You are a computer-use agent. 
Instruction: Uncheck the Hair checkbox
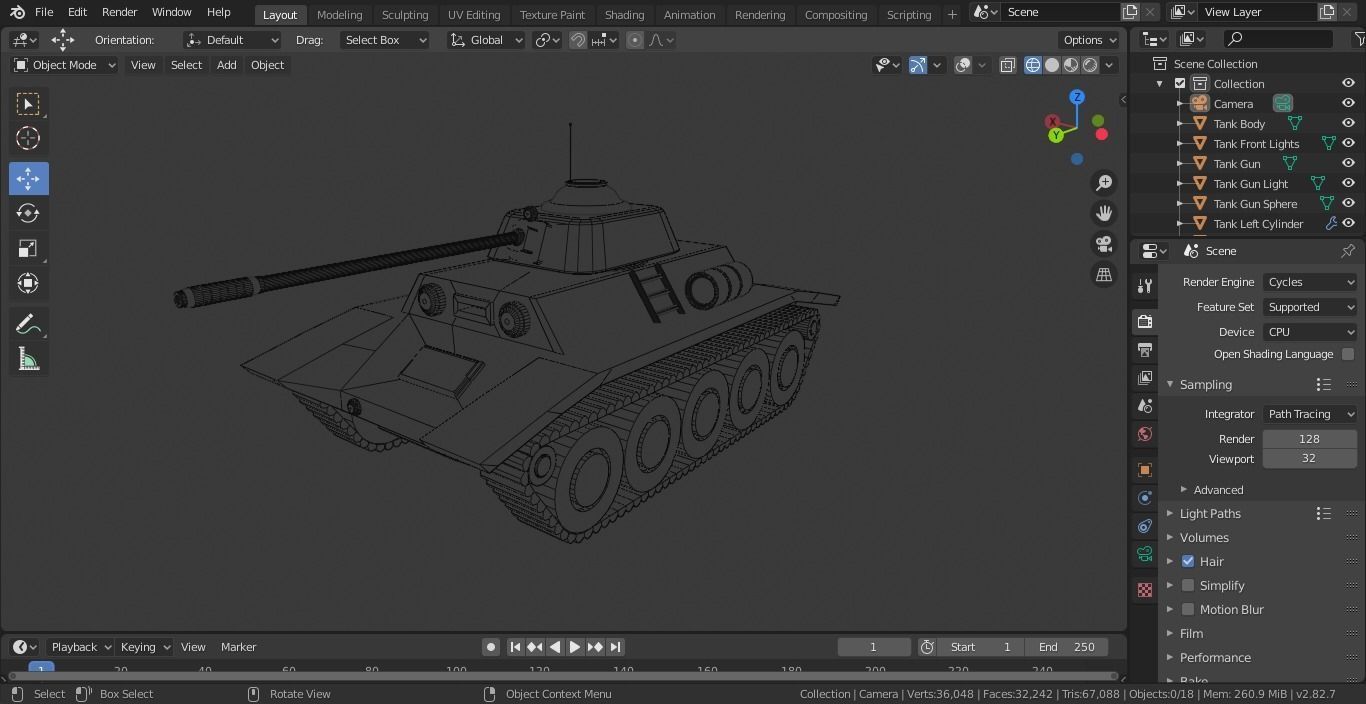click(x=1188, y=562)
